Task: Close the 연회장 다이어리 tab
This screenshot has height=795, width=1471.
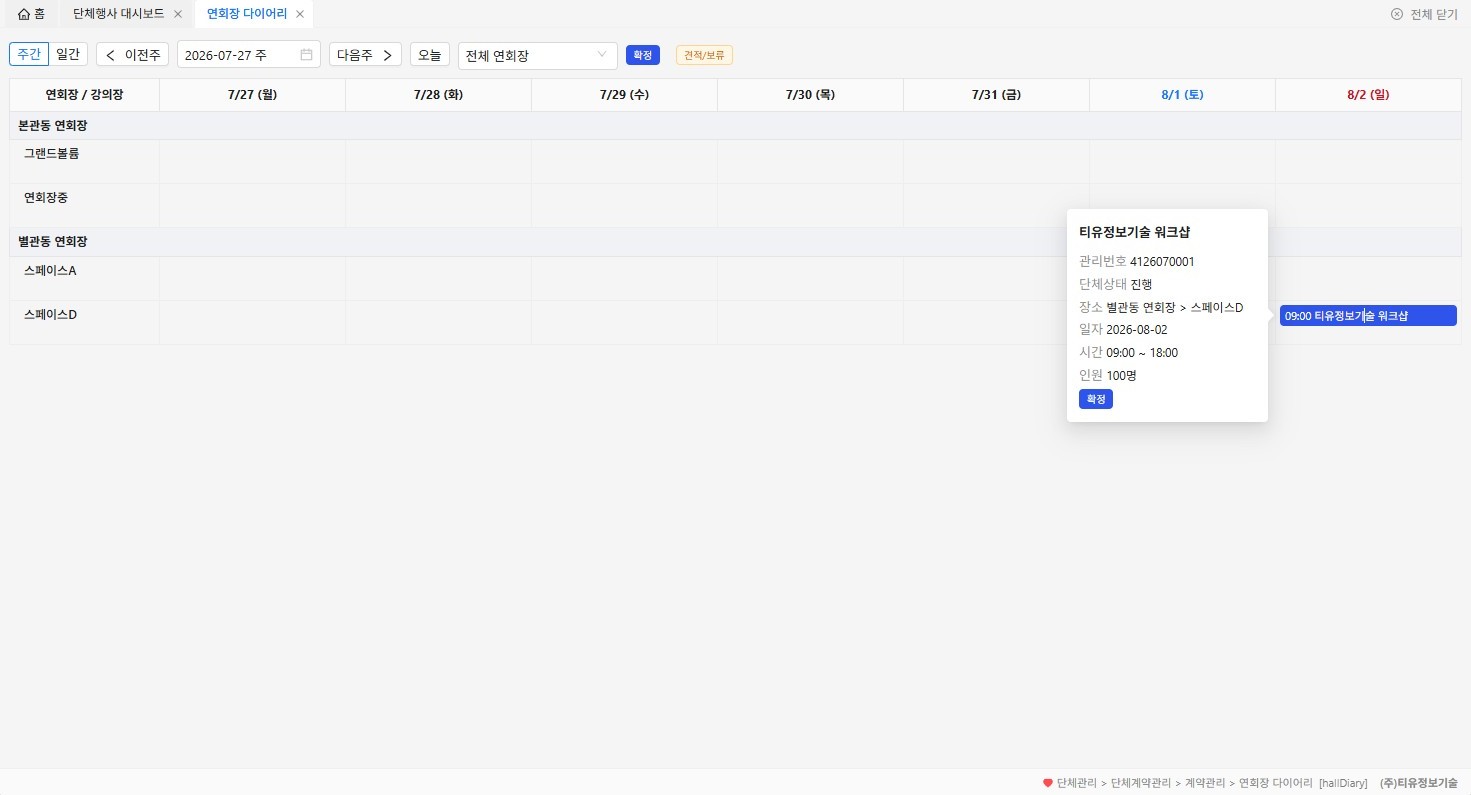Action: (x=300, y=14)
